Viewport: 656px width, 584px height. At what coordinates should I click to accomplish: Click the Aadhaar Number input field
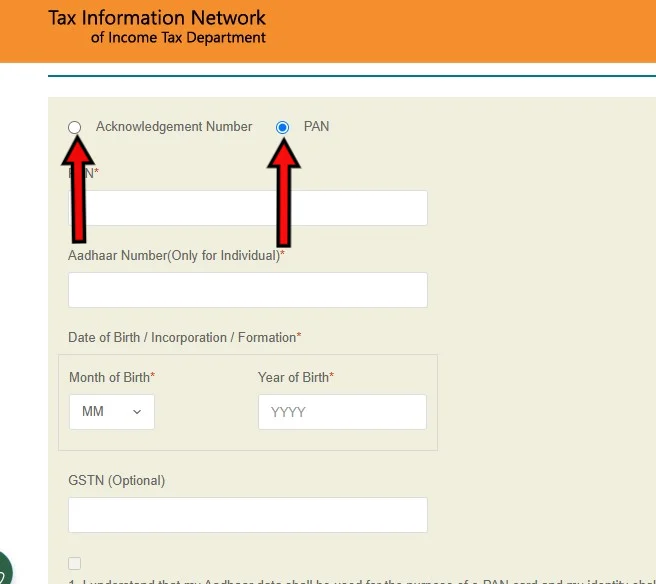click(x=248, y=290)
